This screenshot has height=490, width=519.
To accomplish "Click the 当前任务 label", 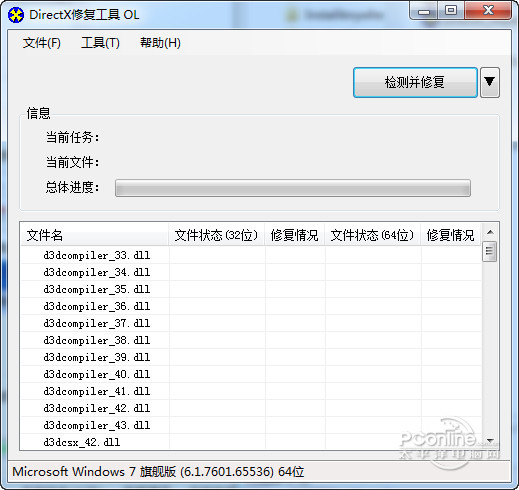I will (72, 137).
